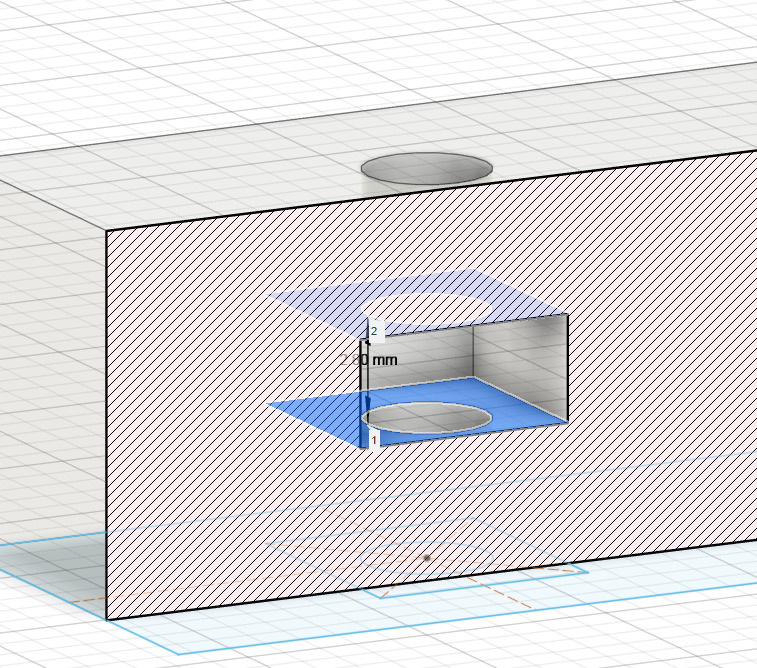Click the origin point dot on the section face
The width and height of the screenshot is (757, 668).
click(x=427, y=558)
